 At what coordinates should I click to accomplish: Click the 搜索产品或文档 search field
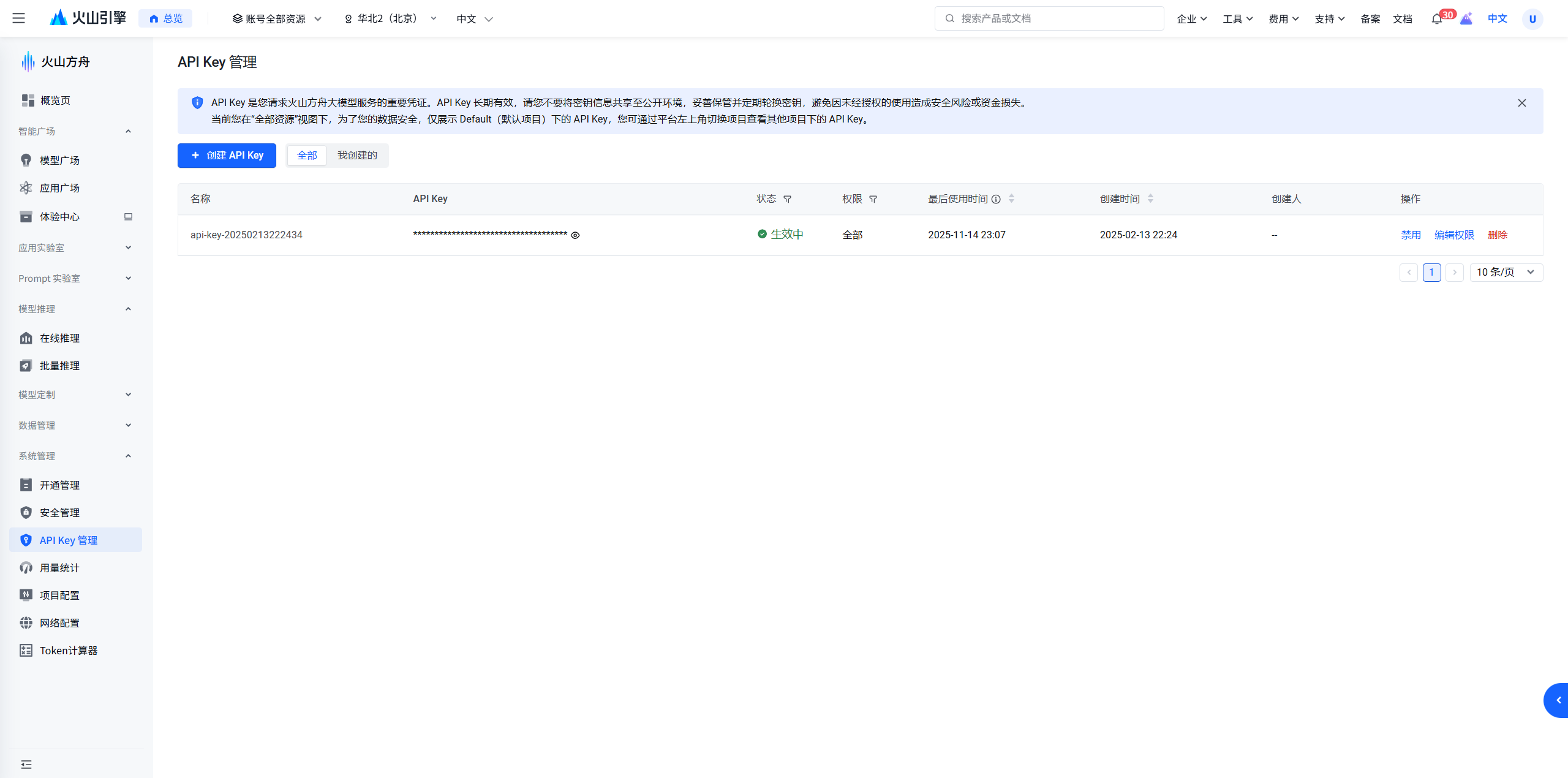pyautogui.click(x=1049, y=18)
